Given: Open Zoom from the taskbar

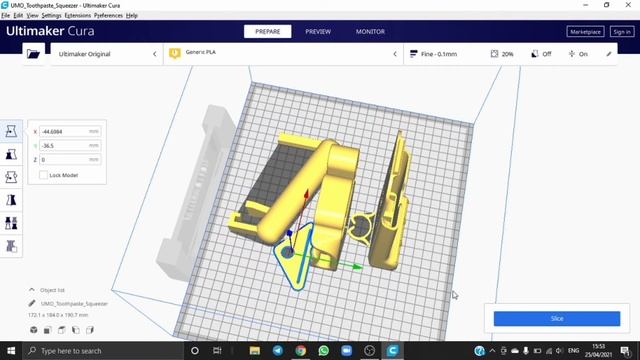Looking at the screenshot, I should (347, 351).
